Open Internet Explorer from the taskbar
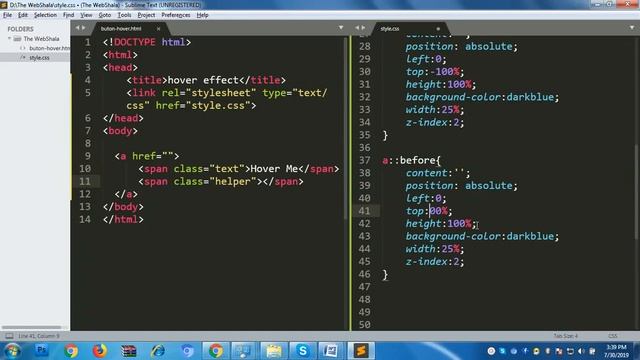 (x=158, y=351)
